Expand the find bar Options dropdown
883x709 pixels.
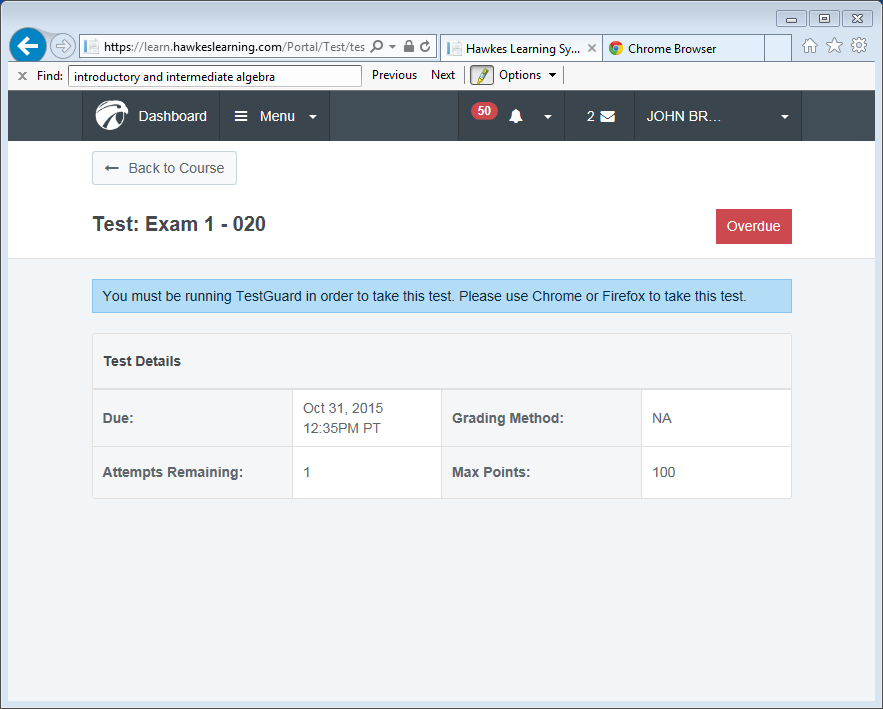point(551,75)
